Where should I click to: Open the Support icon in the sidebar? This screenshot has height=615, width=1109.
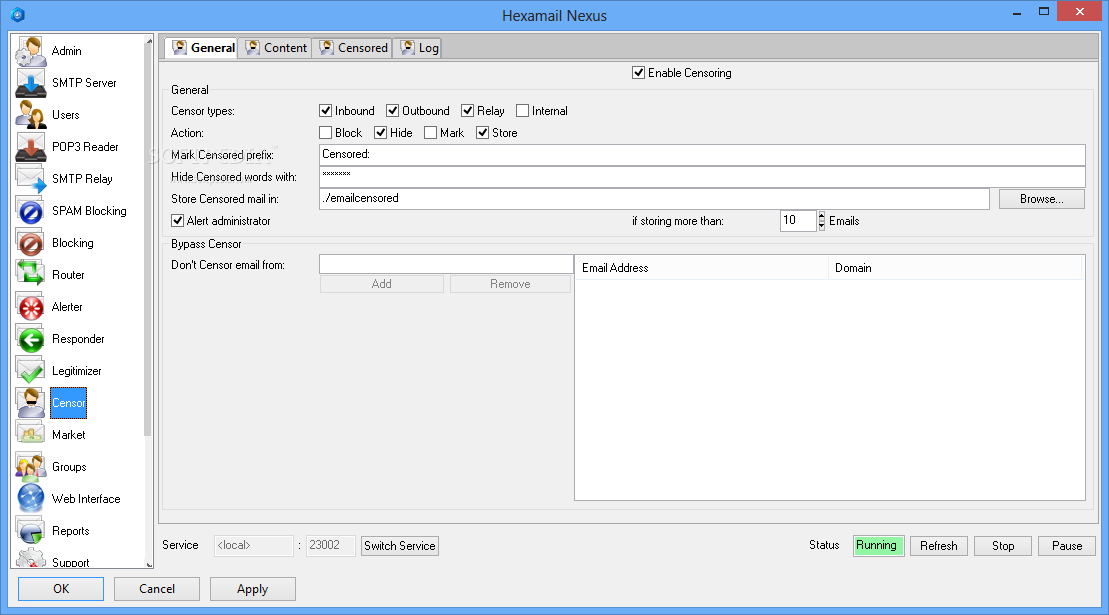pyautogui.click(x=31, y=558)
